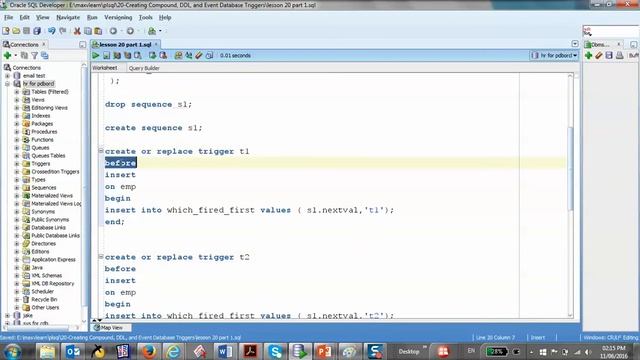
Task: Open the SQL Worksheet icon dropdown arrow
Action: point(160,31)
